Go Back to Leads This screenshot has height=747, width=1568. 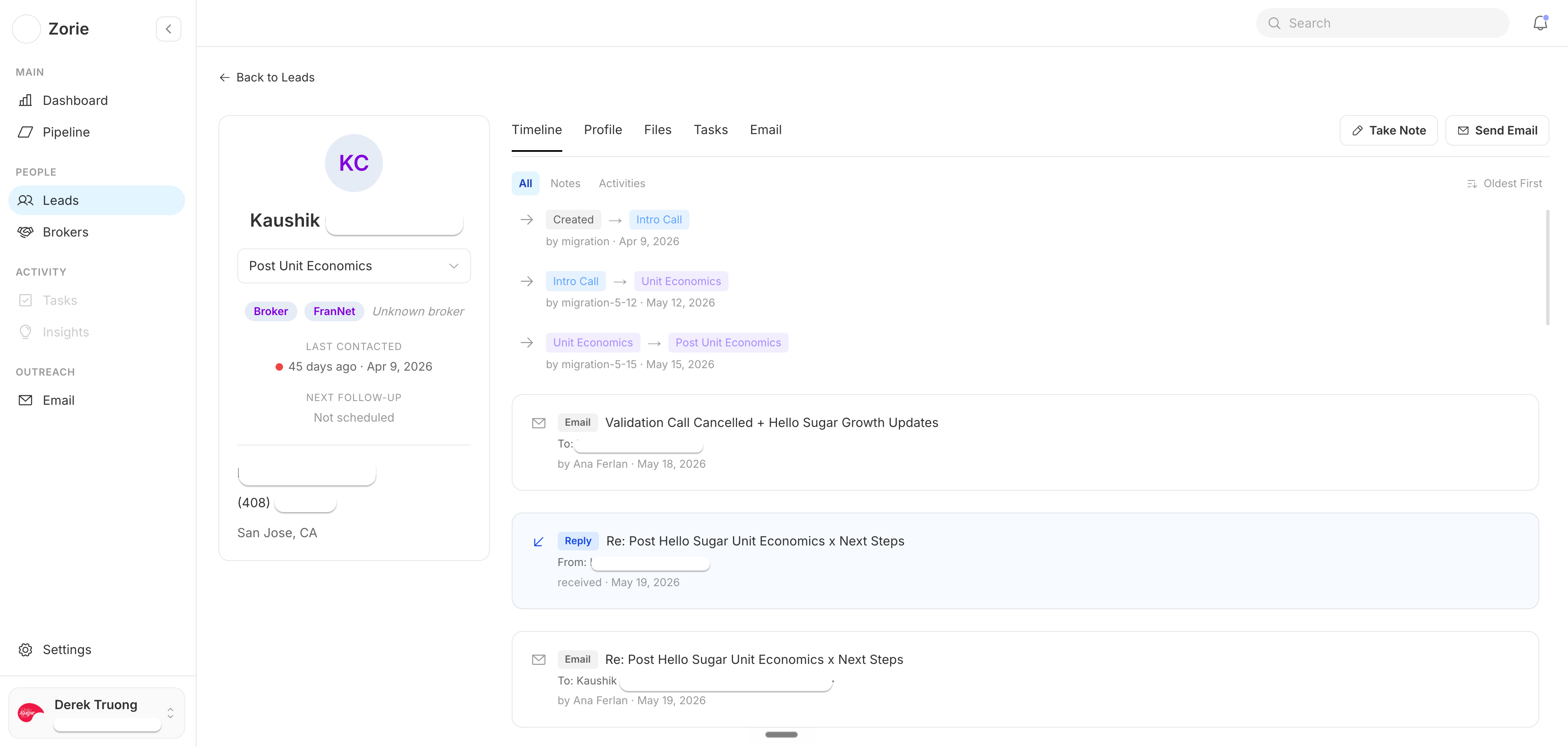pos(267,77)
